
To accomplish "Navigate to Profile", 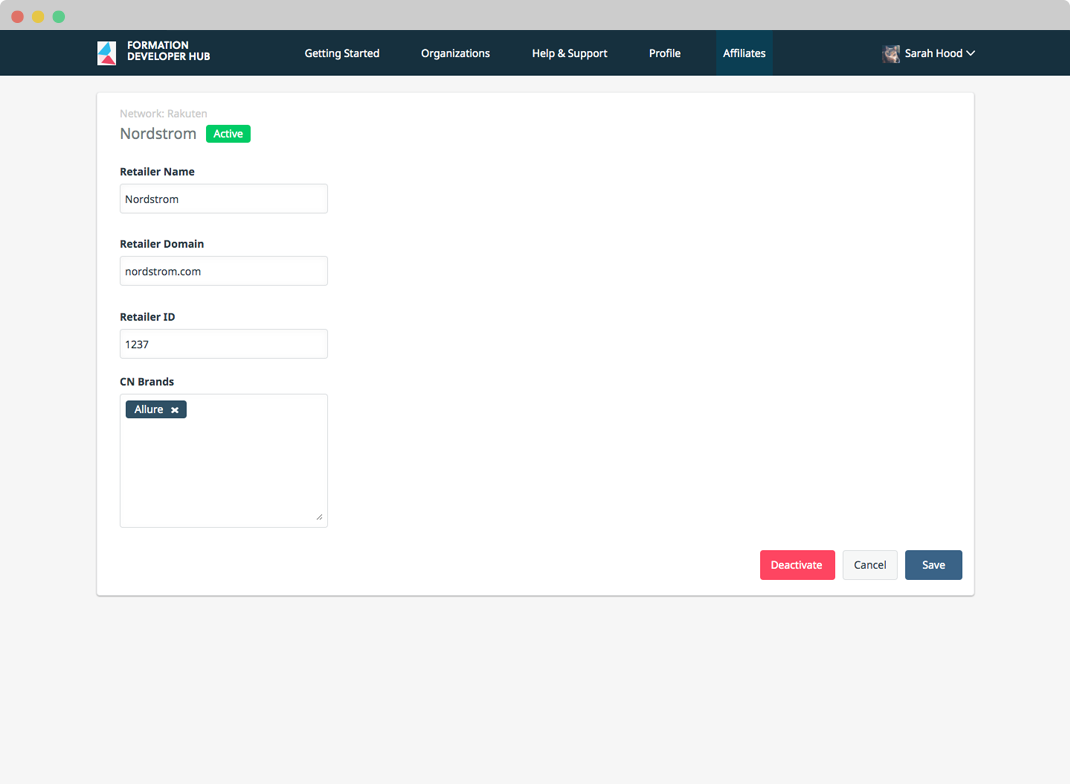I will point(665,53).
